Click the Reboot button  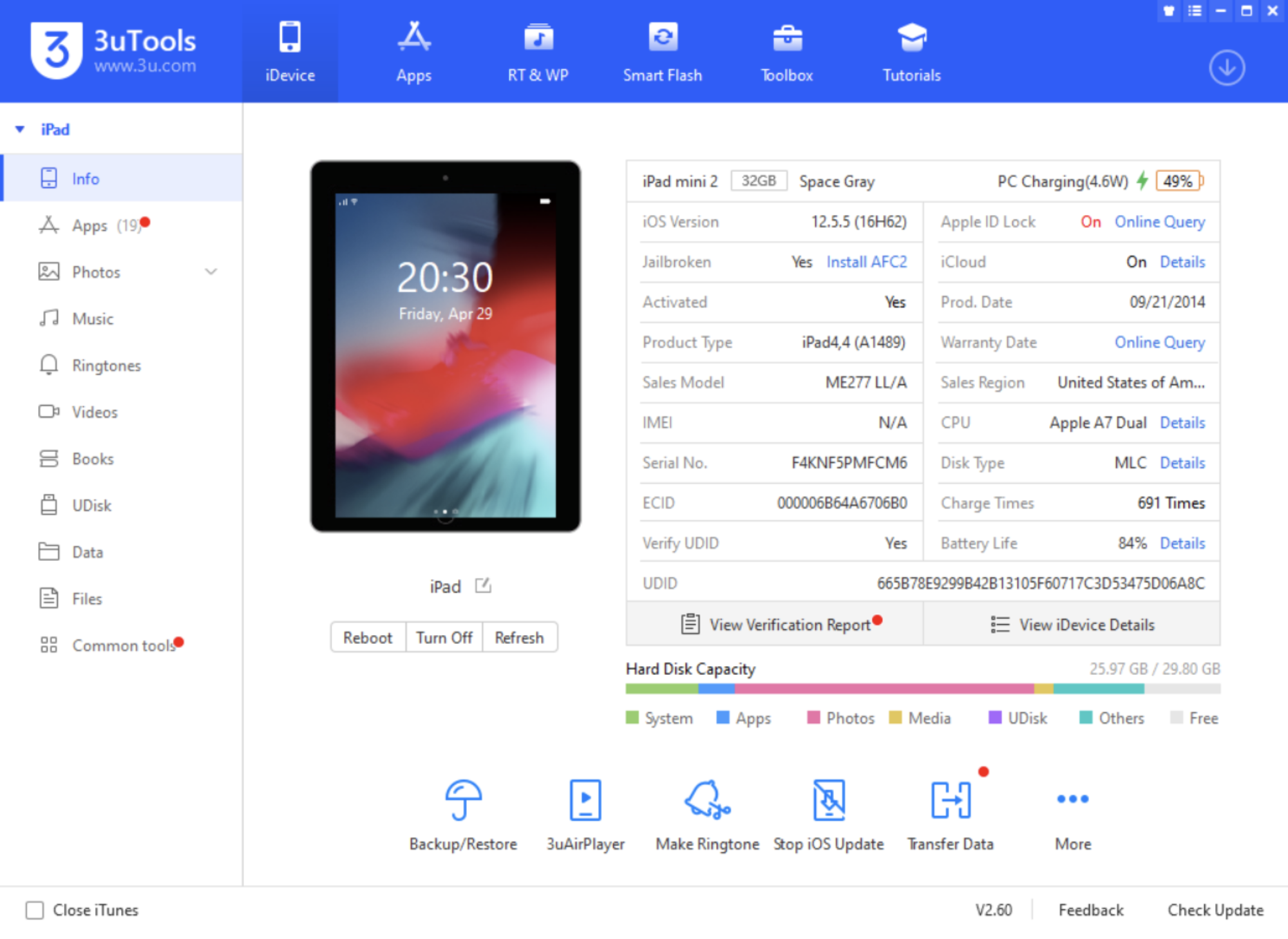pyautogui.click(x=368, y=637)
